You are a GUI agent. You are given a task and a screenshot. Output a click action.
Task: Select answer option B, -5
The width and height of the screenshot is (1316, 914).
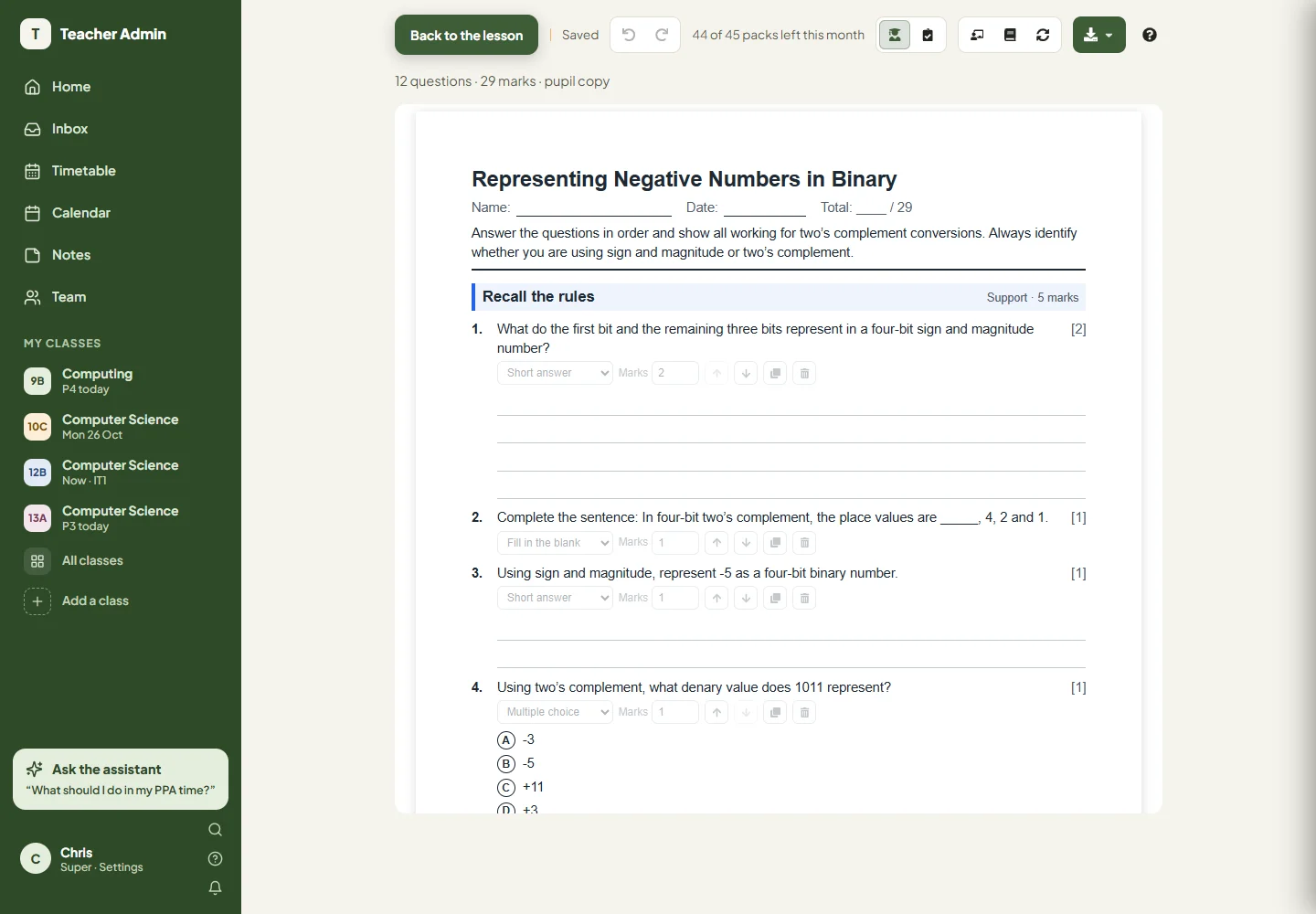coord(506,764)
